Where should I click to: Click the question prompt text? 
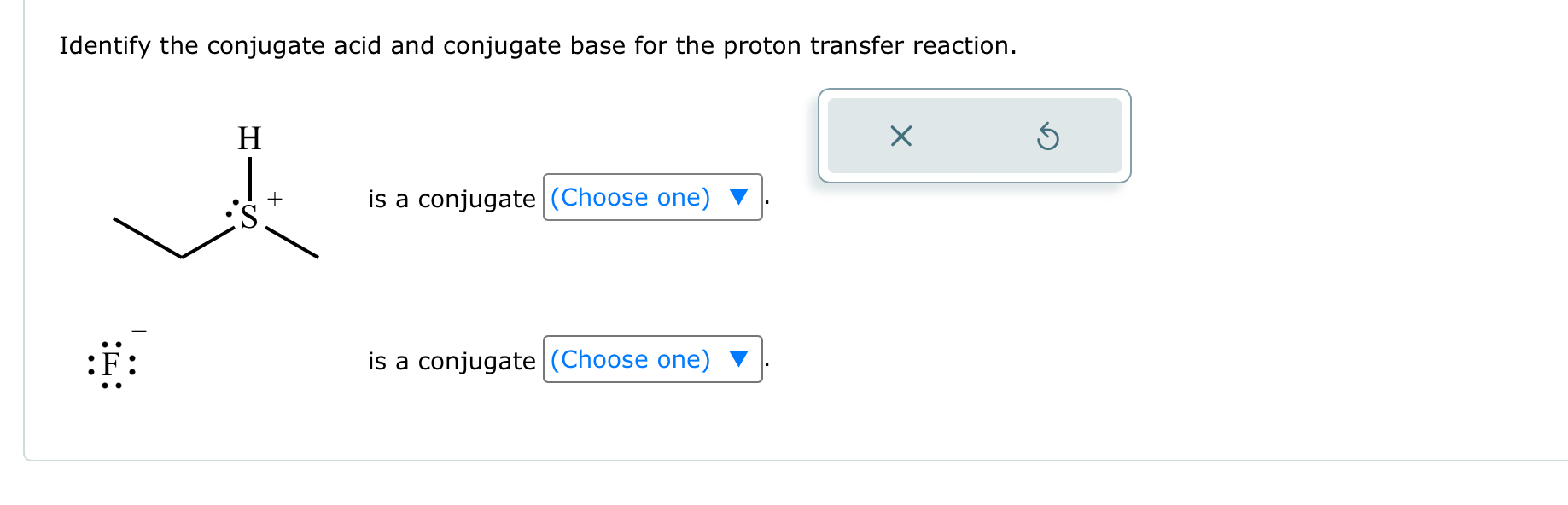pos(538,45)
